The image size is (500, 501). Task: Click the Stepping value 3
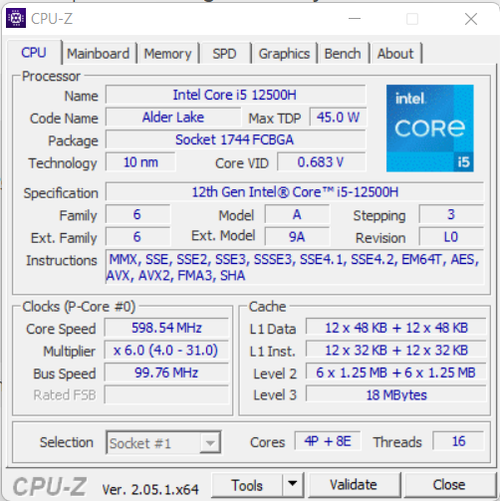tap(451, 214)
